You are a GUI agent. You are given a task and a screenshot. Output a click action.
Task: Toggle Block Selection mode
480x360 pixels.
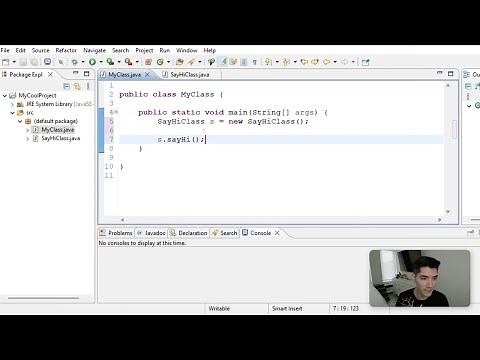(x=244, y=62)
